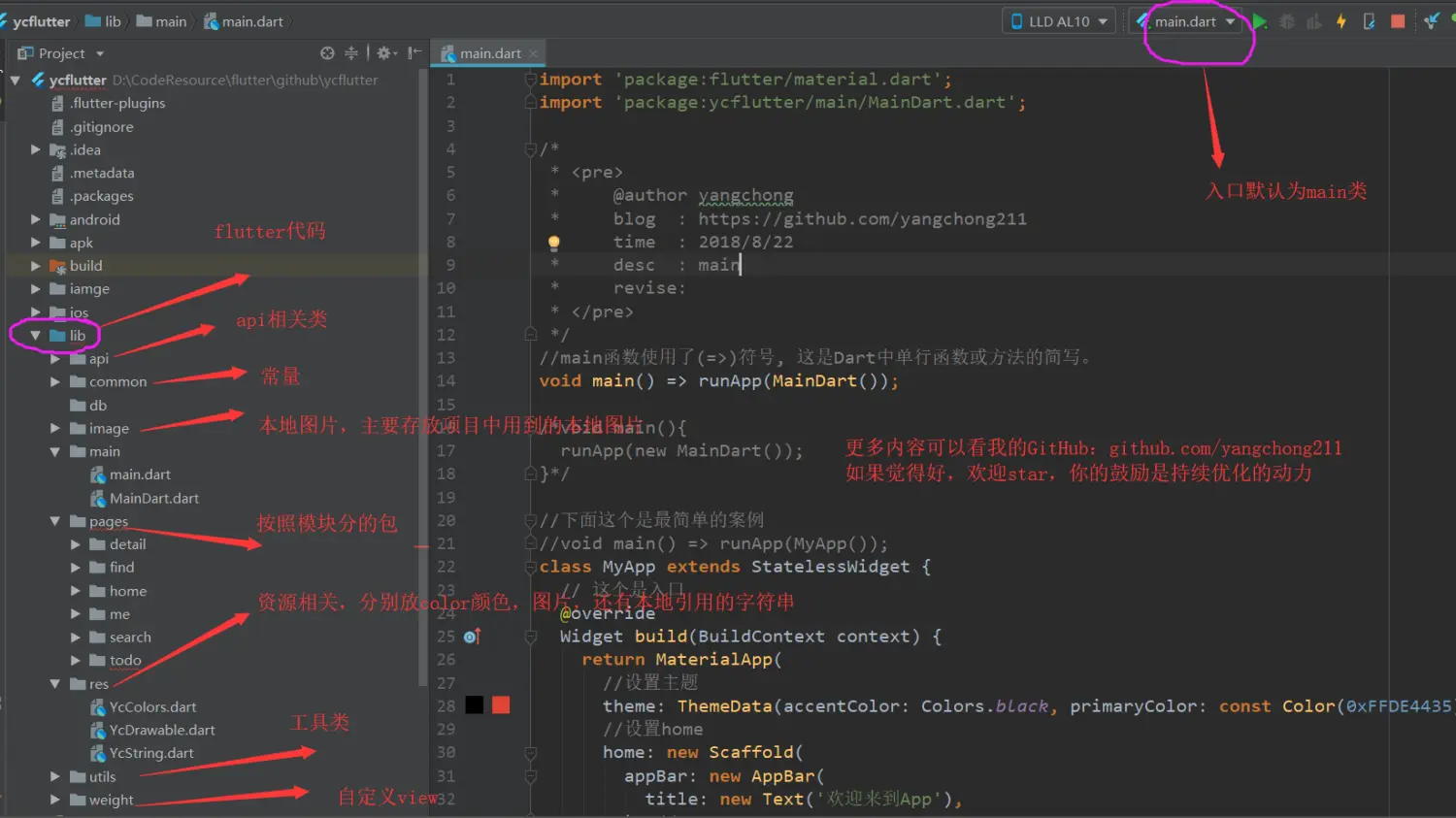Click the github.com/yangchong211 URL in the comment
The height and width of the screenshot is (818, 1456).
click(862, 219)
